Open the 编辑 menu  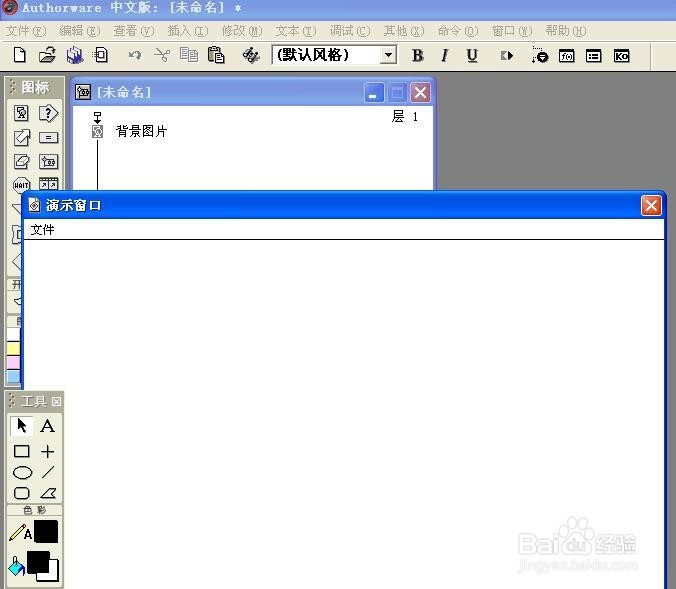click(80, 31)
